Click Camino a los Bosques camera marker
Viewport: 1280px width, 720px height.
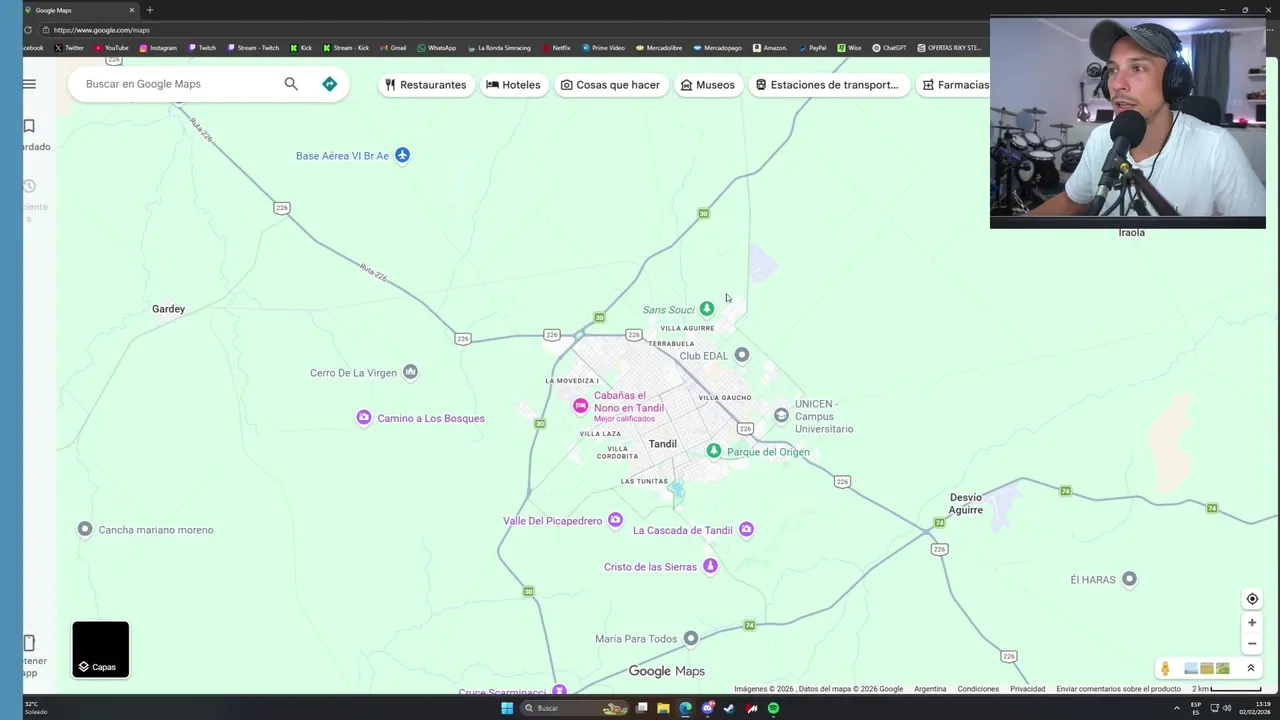coord(364,418)
